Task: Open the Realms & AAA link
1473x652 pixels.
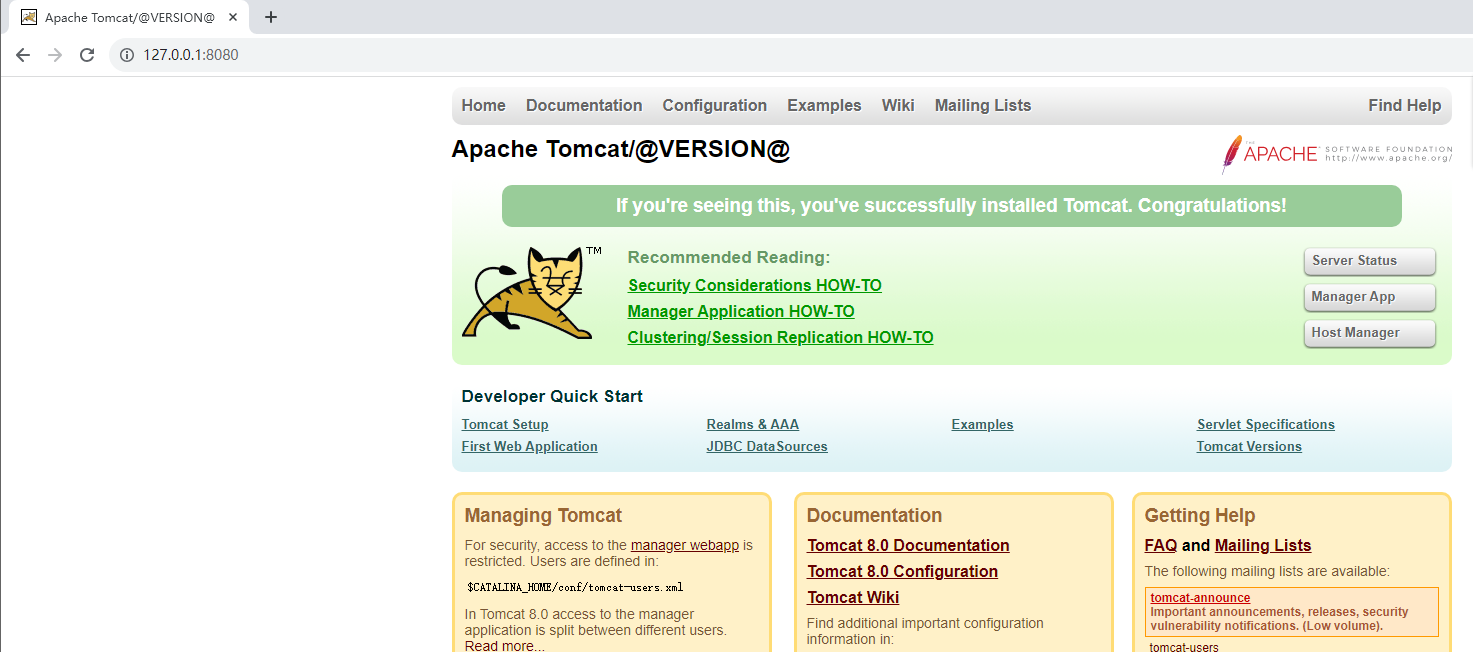Action: click(x=753, y=424)
